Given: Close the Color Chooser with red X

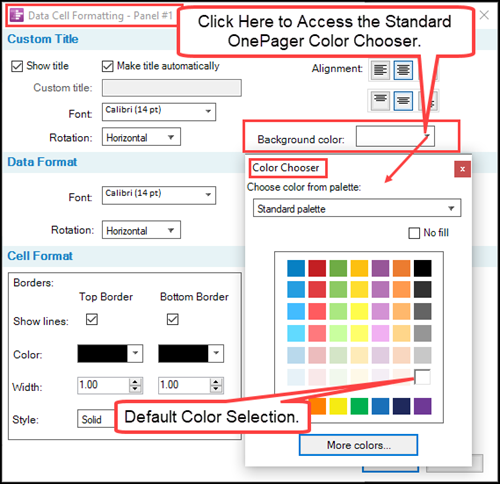Looking at the screenshot, I should (x=462, y=169).
